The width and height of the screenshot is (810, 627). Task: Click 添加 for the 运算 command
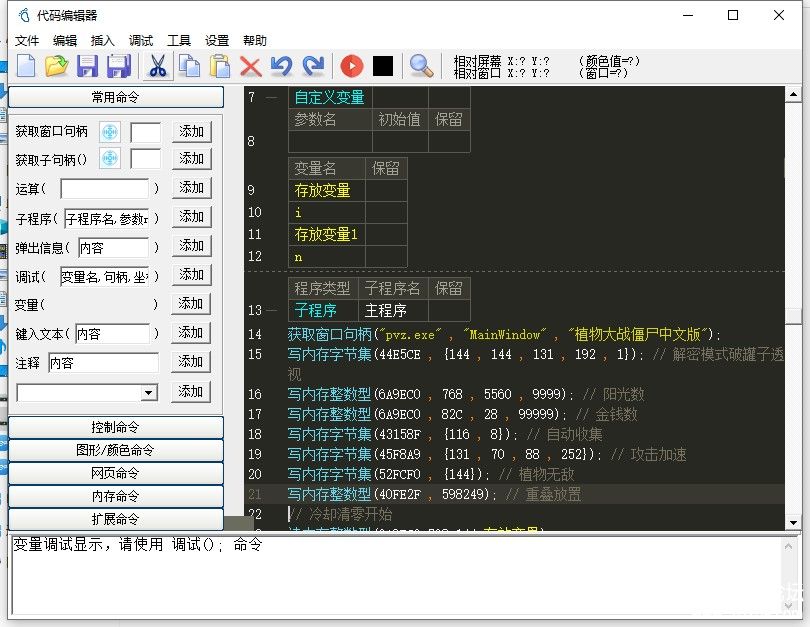(x=191, y=187)
